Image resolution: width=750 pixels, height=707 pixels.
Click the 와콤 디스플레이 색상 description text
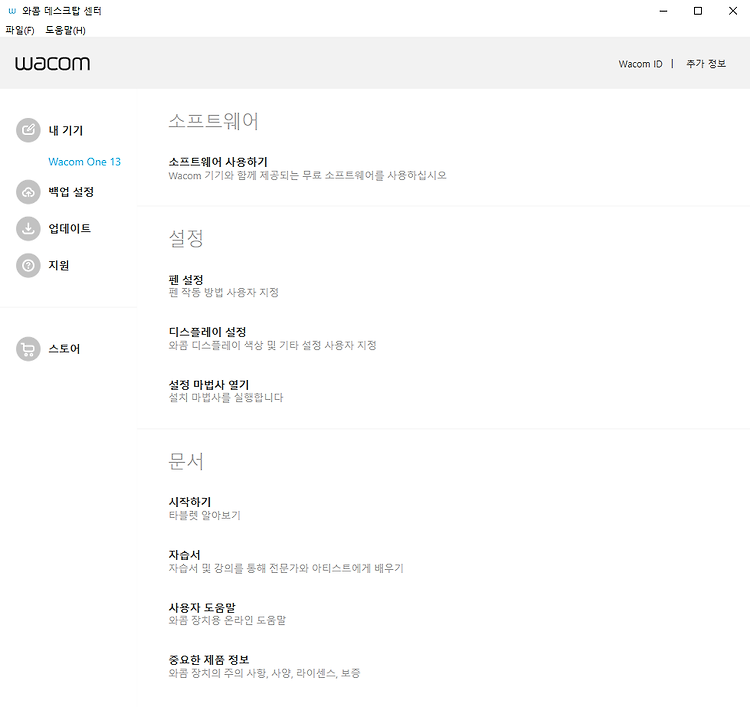coord(273,345)
